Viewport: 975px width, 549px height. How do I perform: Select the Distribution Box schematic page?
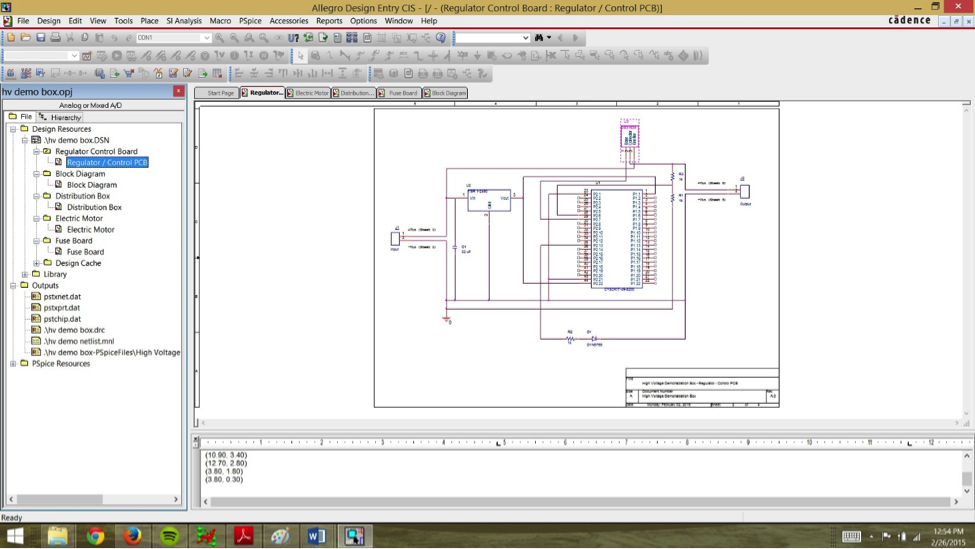pos(94,207)
